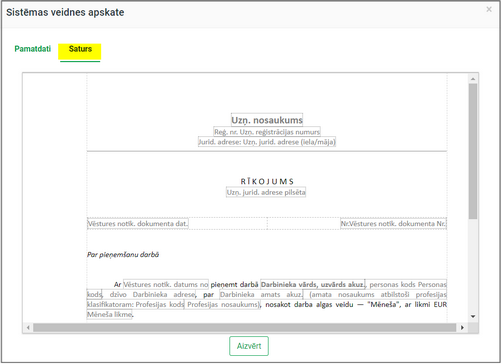The height and width of the screenshot is (364, 501).
Task: Click 'Reģ. nr. Uzņ. reģistrācijas numurs' field
Action: point(267,132)
